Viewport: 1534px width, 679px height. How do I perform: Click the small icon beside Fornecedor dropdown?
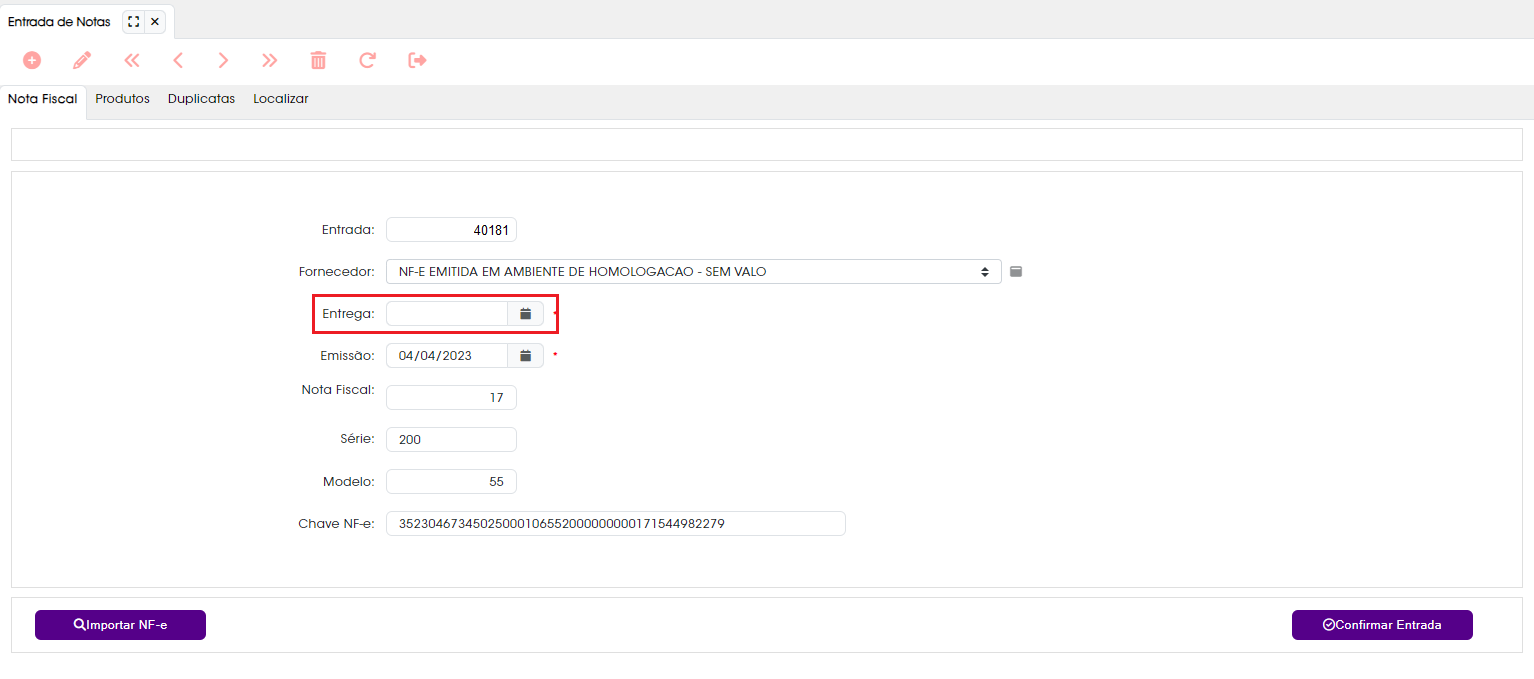[1016, 271]
